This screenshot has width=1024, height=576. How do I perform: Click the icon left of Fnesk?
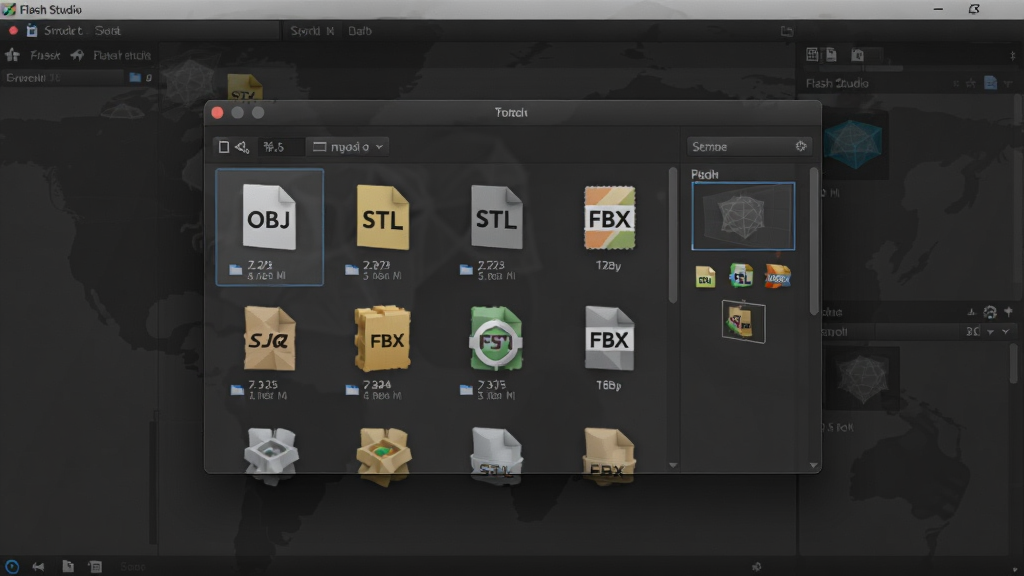point(12,55)
